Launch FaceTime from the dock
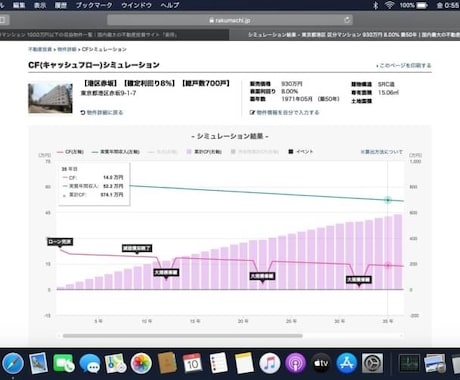The height and width of the screenshot is (380, 460). (x=64, y=363)
